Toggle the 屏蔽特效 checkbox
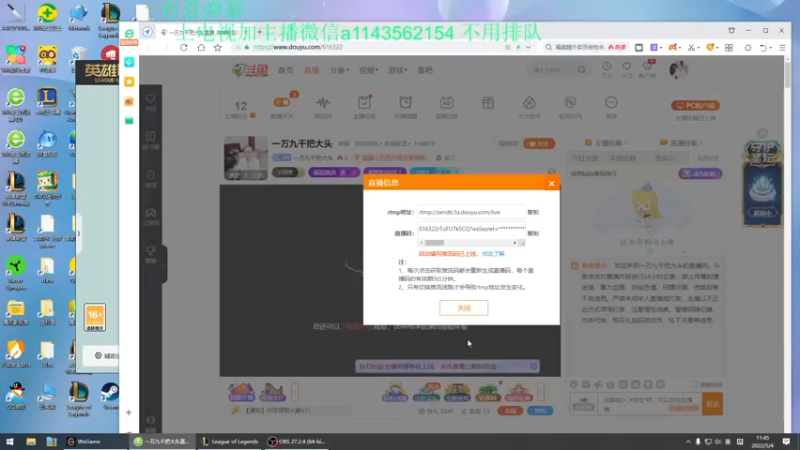The image size is (800, 450). tap(694, 384)
